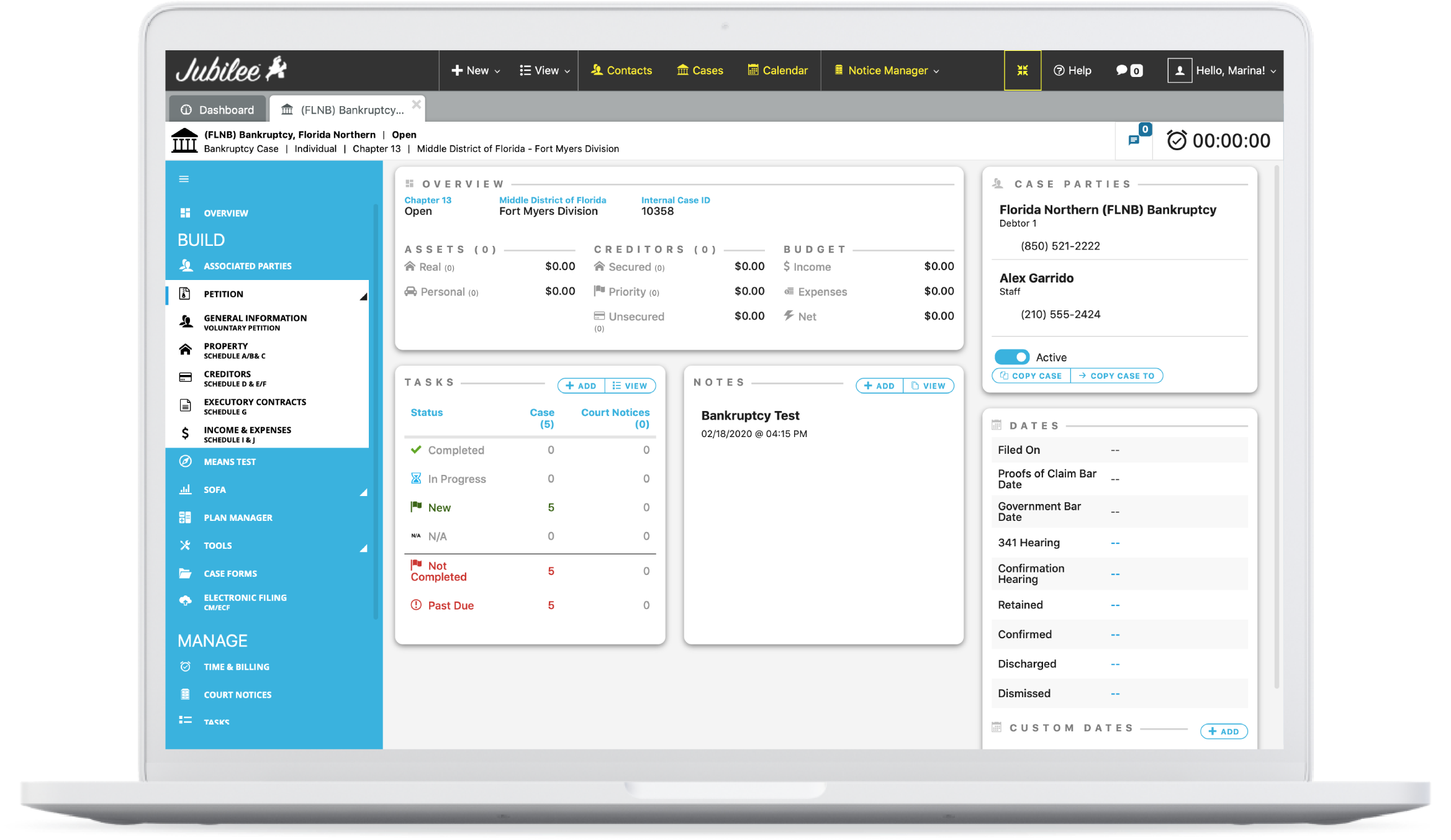Open Cases in top navigation
This screenshot has width=1451, height=840.
pos(700,70)
